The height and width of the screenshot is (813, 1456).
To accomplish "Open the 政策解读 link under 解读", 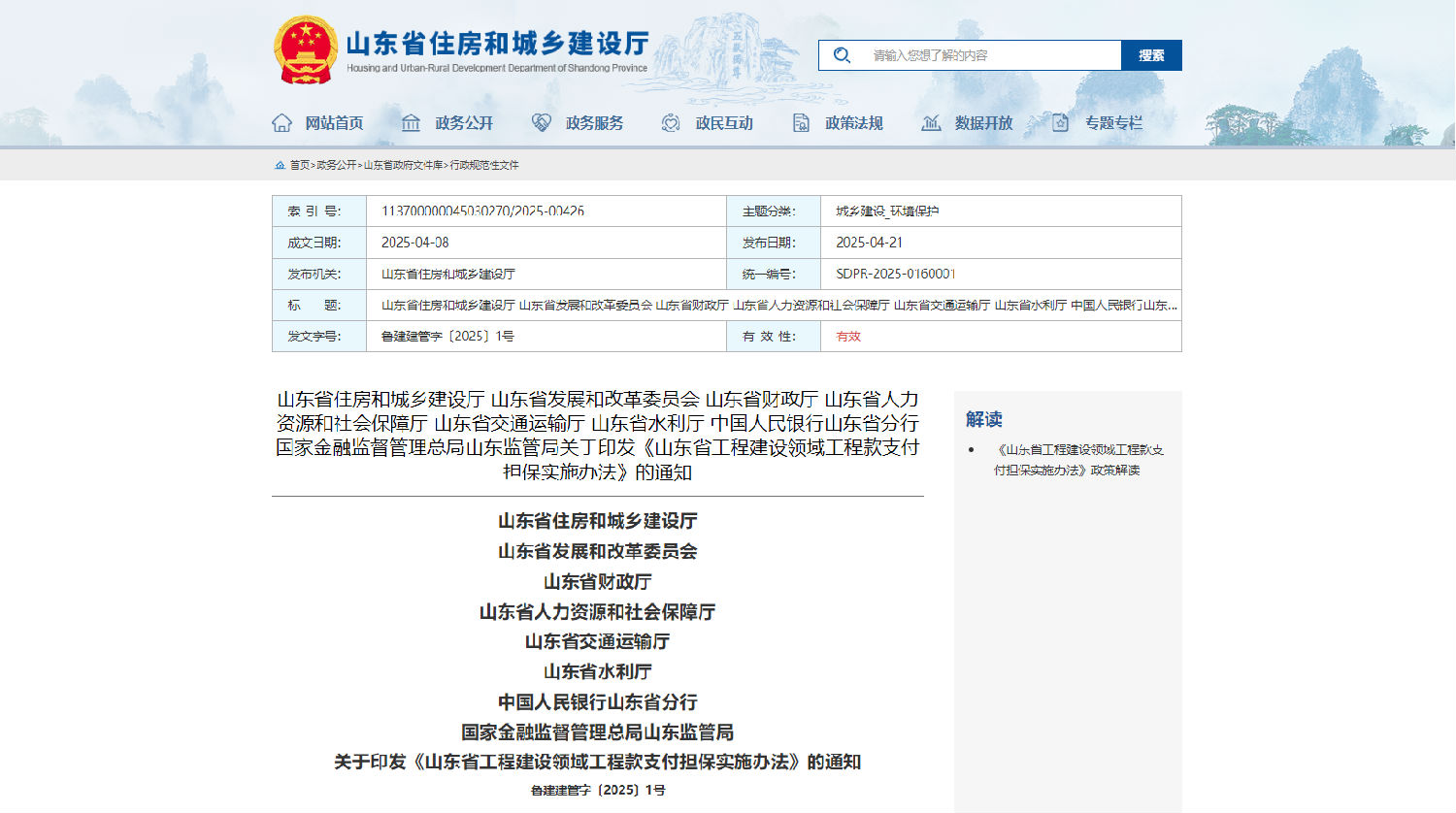I will [1077, 460].
